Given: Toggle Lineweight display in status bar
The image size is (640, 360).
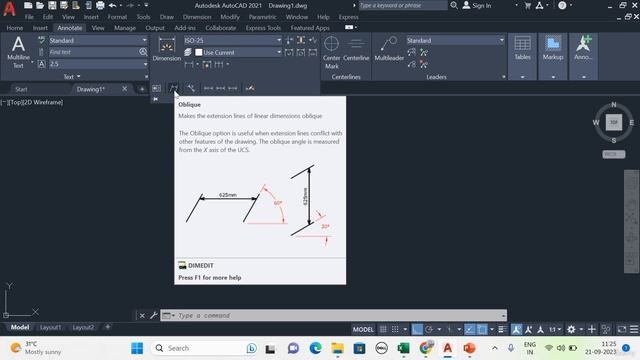Looking at the screenshot, I should [502, 329].
